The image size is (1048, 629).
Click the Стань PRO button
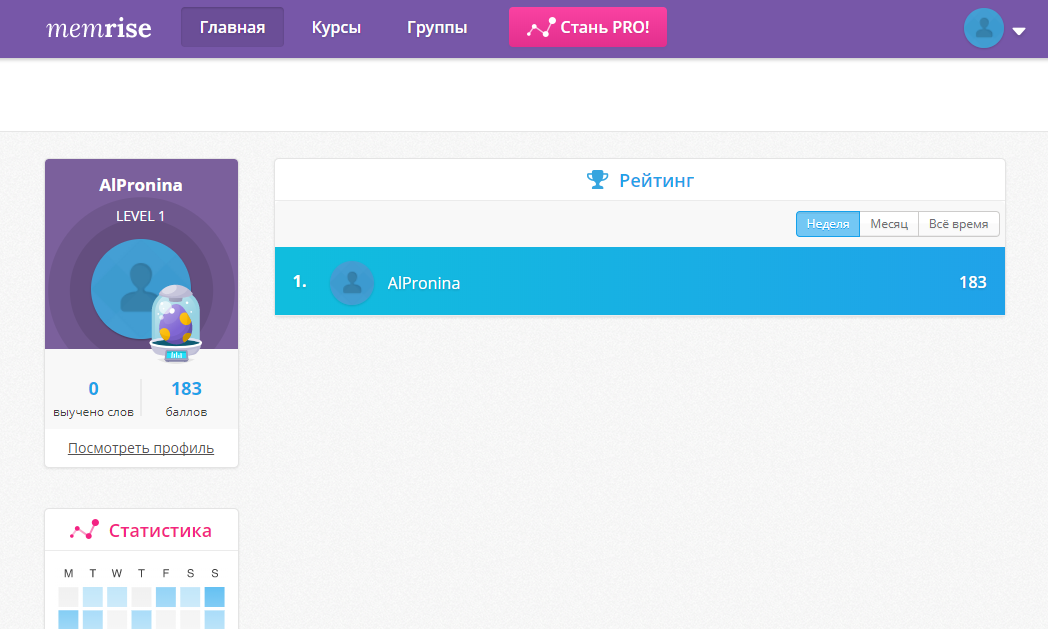click(588, 27)
